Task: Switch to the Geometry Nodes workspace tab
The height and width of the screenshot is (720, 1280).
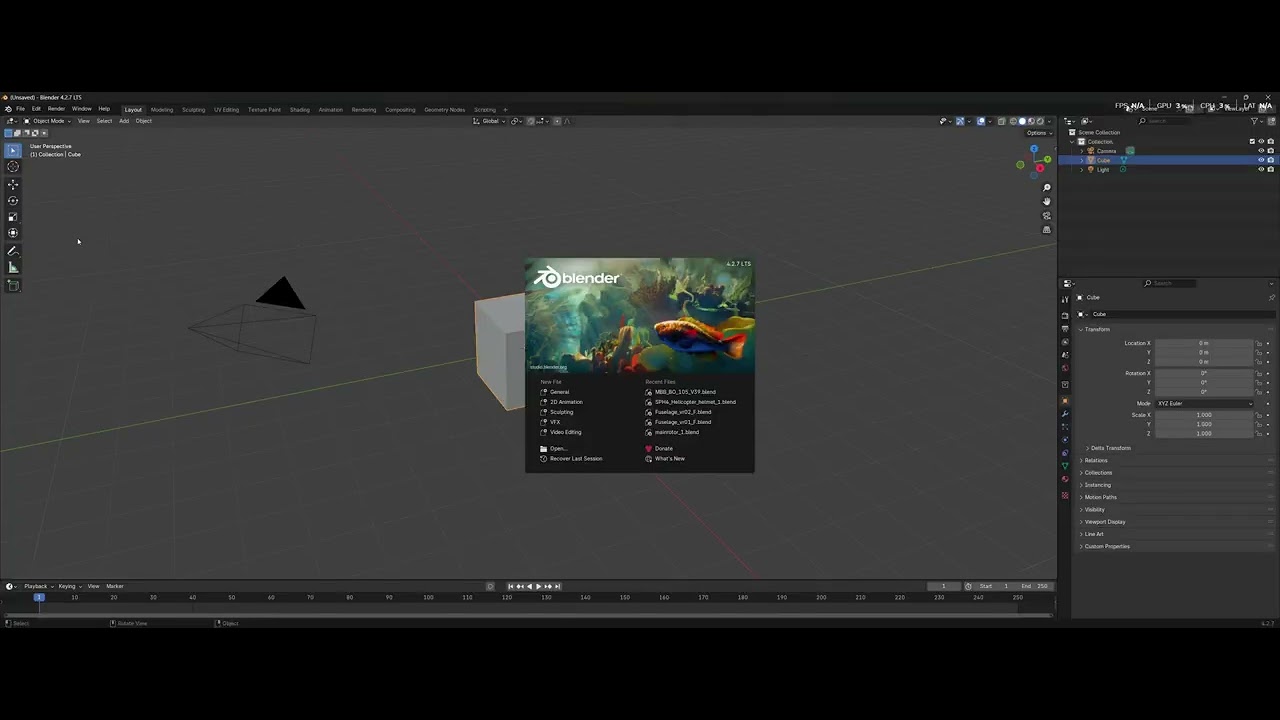Action: click(x=444, y=110)
